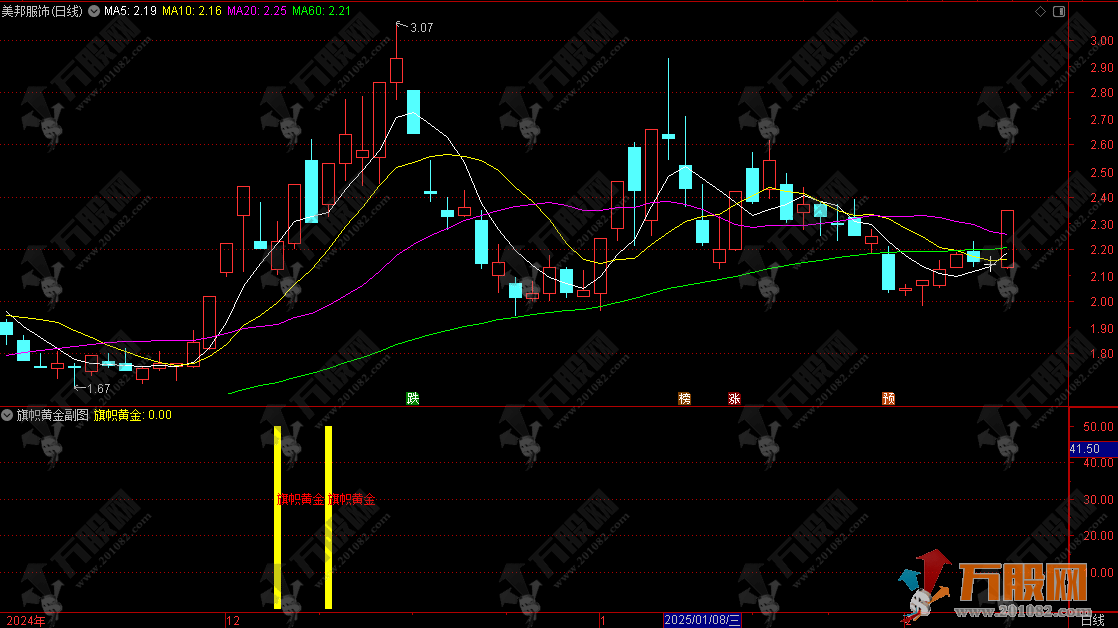Viewport: 1118px width, 628px height.
Task: Click the 旗帜黄金副图 sub-chart title
Action: coord(53,415)
